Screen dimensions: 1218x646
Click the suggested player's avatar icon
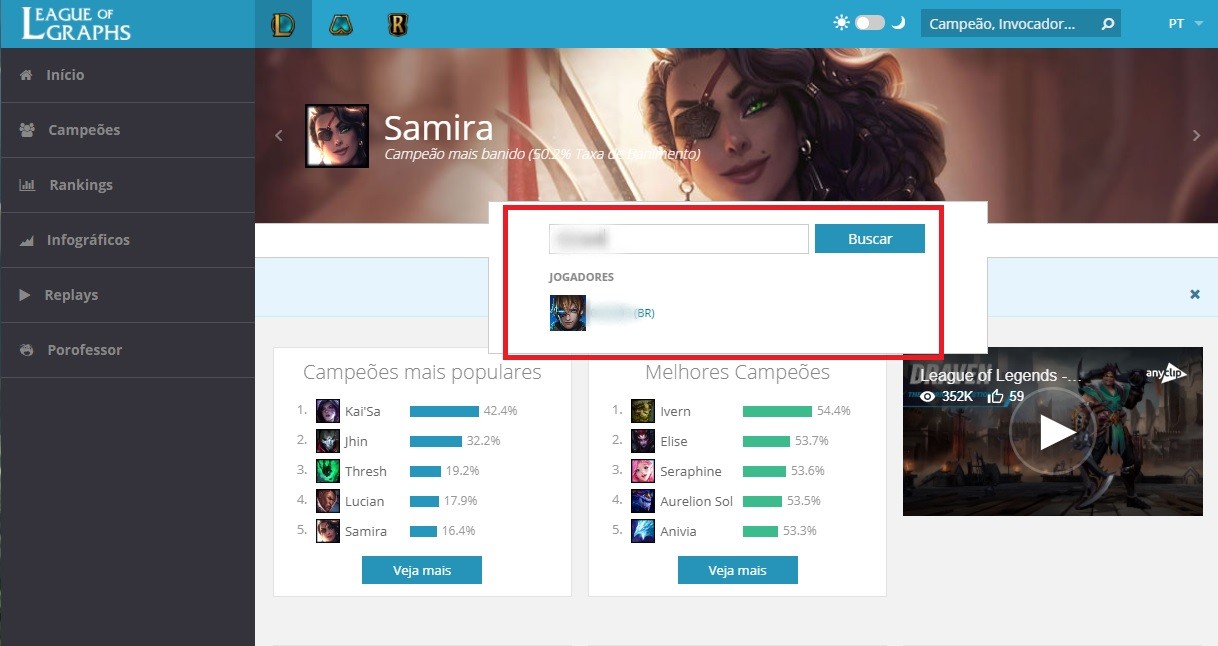click(x=568, y=313)
